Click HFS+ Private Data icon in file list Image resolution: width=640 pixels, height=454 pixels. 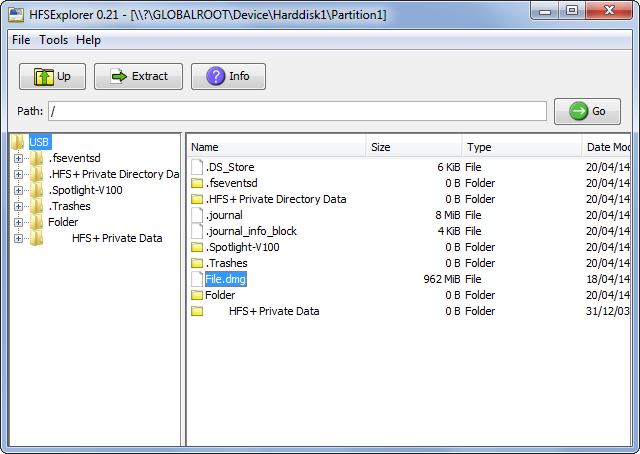point(197,311)
